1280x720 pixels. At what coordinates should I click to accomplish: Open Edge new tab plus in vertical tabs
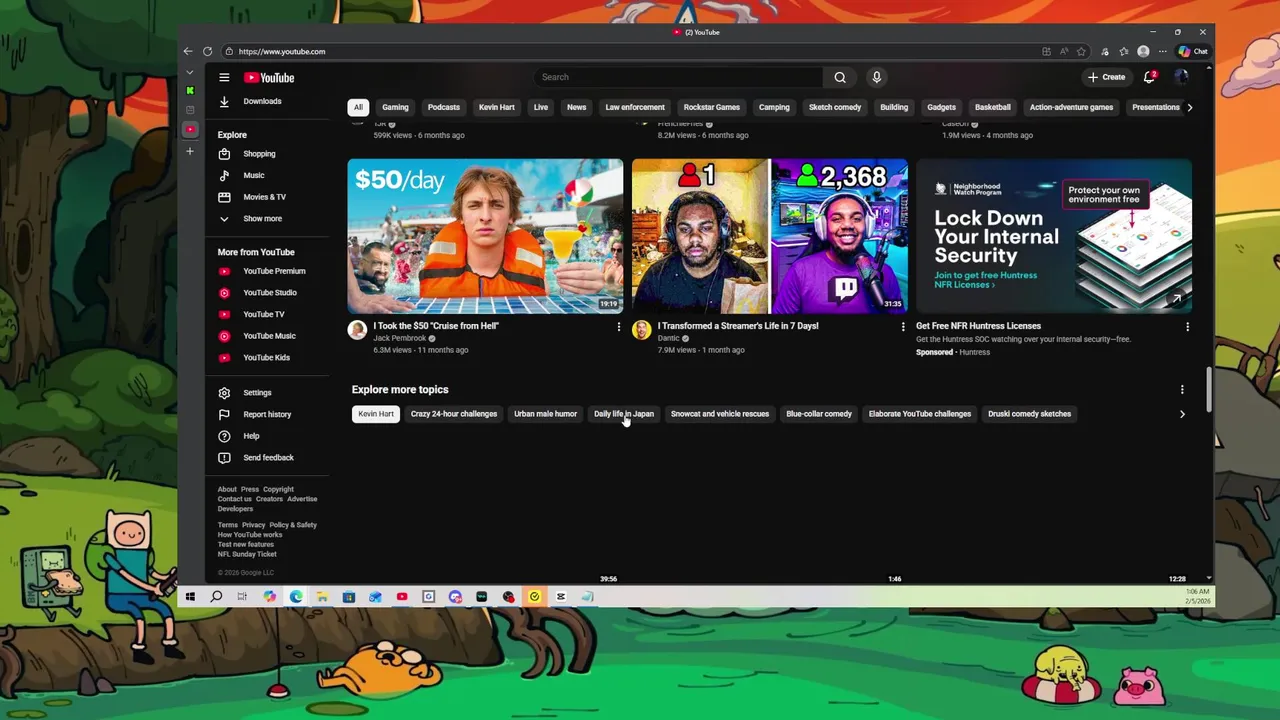tap(190, 151)
